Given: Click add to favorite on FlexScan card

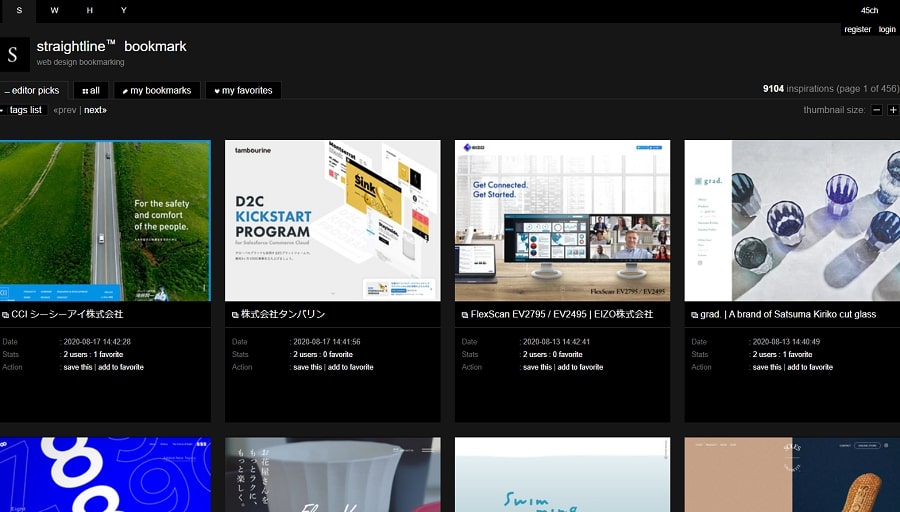Looking at the screenshot, I should (580, 367).
